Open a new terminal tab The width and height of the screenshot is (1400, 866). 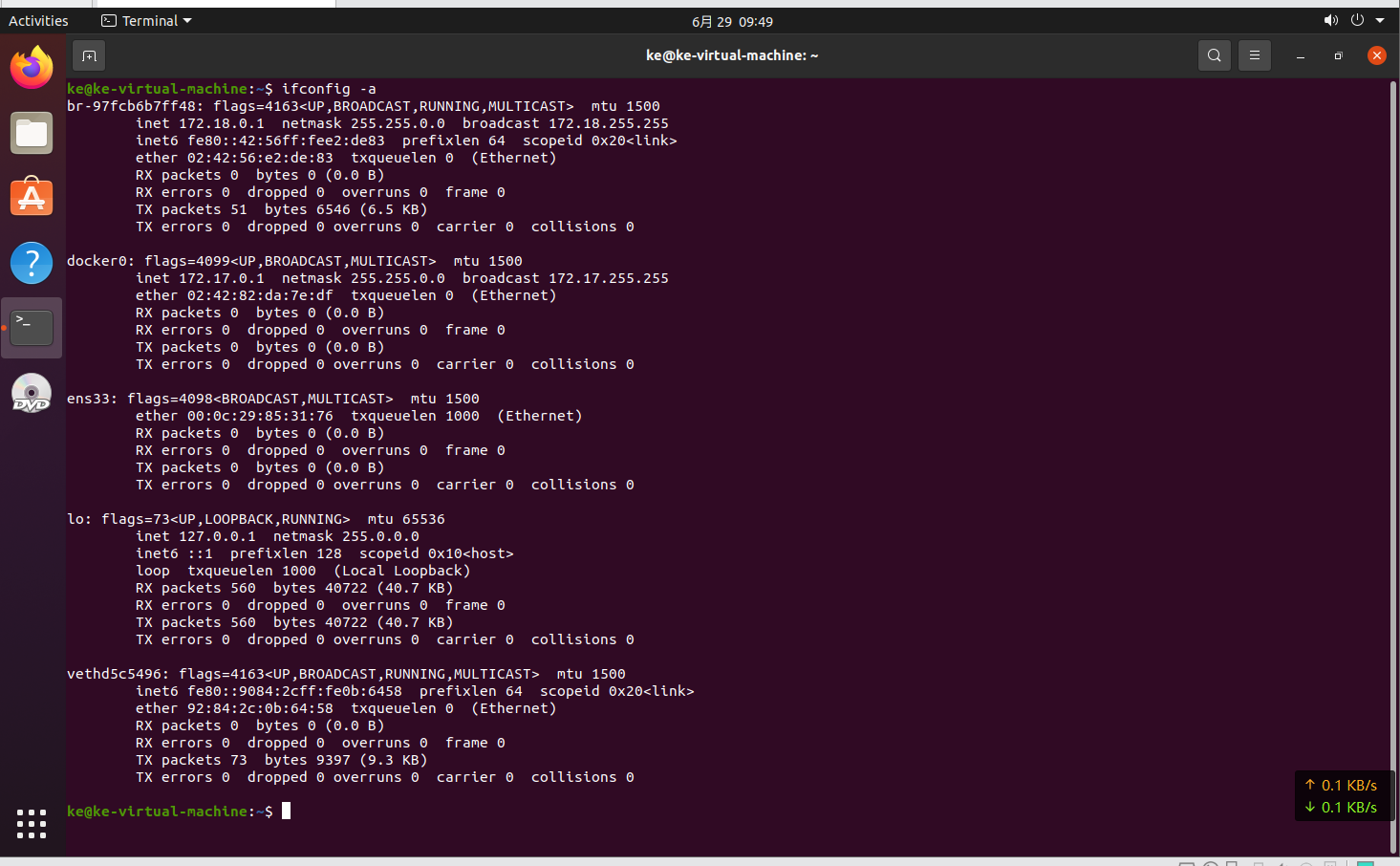coord(89,55)
